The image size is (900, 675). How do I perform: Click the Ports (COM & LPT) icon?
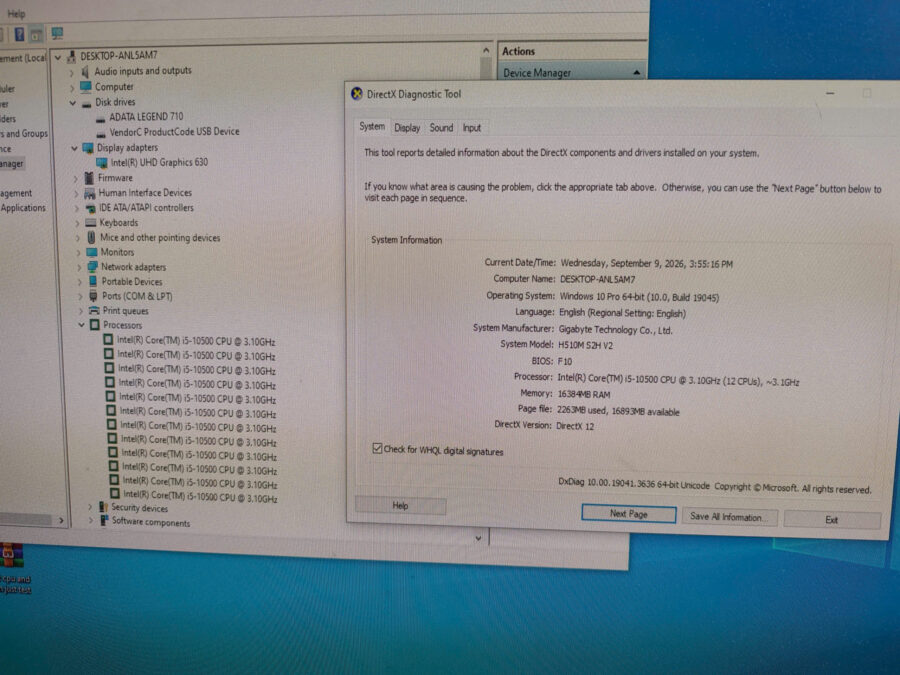click(94, 296)
